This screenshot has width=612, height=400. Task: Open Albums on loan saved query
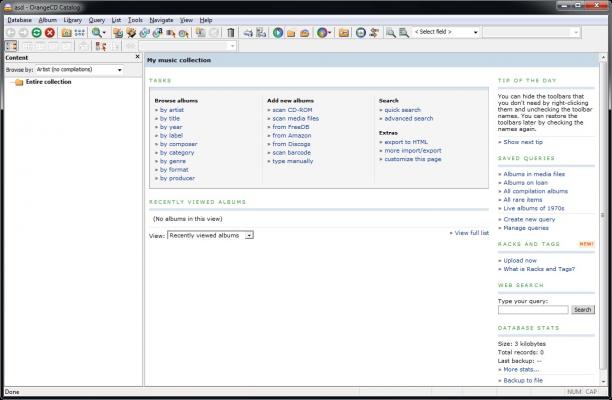525,183
